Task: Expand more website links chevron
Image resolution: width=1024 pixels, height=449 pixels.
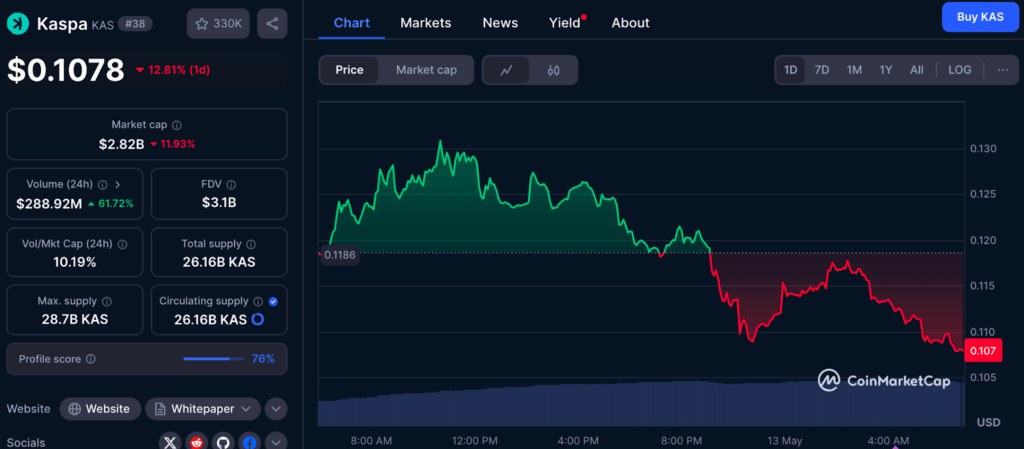Action: (x=276, y=409)
